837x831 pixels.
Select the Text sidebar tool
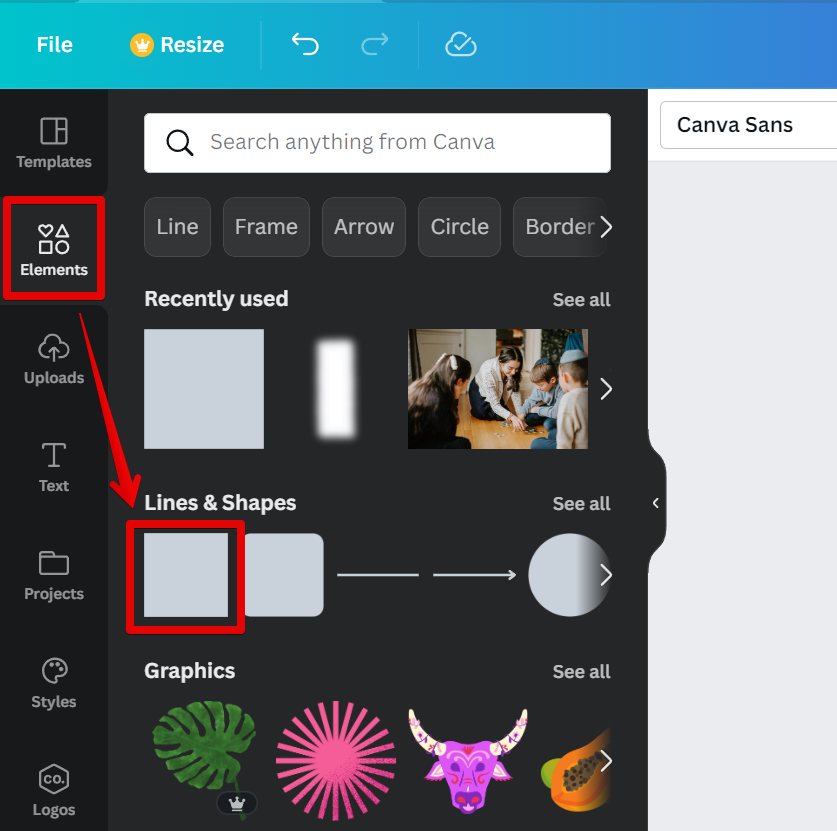click(x=54, y=467)
